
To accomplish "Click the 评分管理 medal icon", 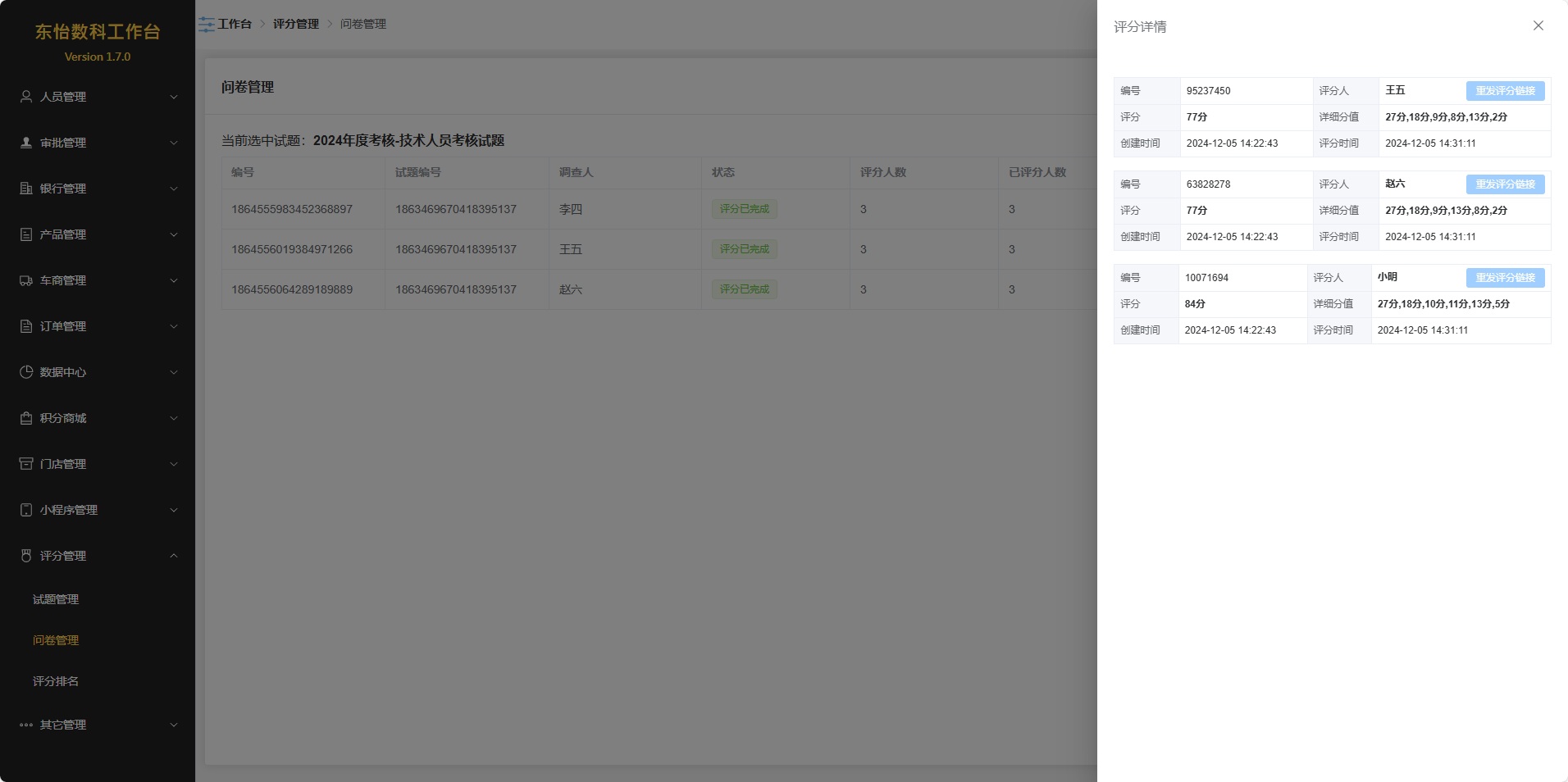I will coord(26,556).
